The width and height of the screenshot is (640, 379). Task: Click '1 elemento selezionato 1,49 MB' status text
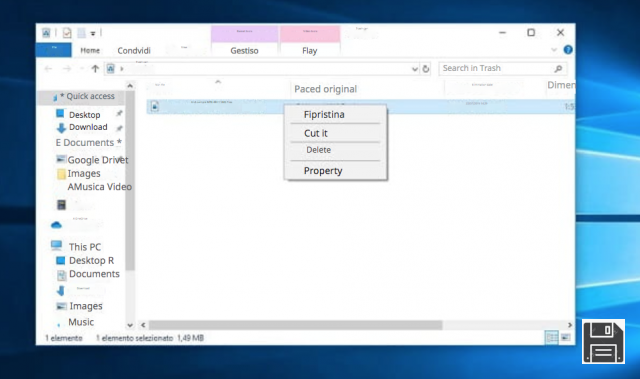pyautogui.click(x=150, y=338)
